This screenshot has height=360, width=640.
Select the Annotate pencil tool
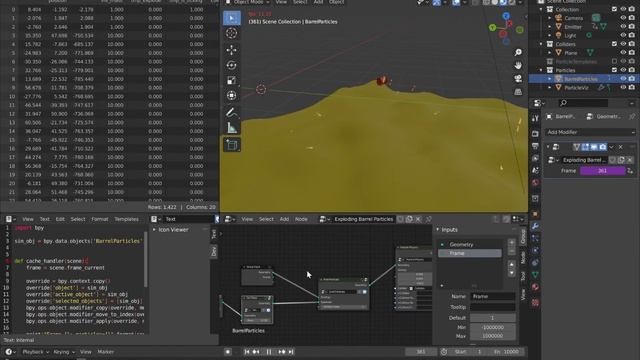(231, 112)
